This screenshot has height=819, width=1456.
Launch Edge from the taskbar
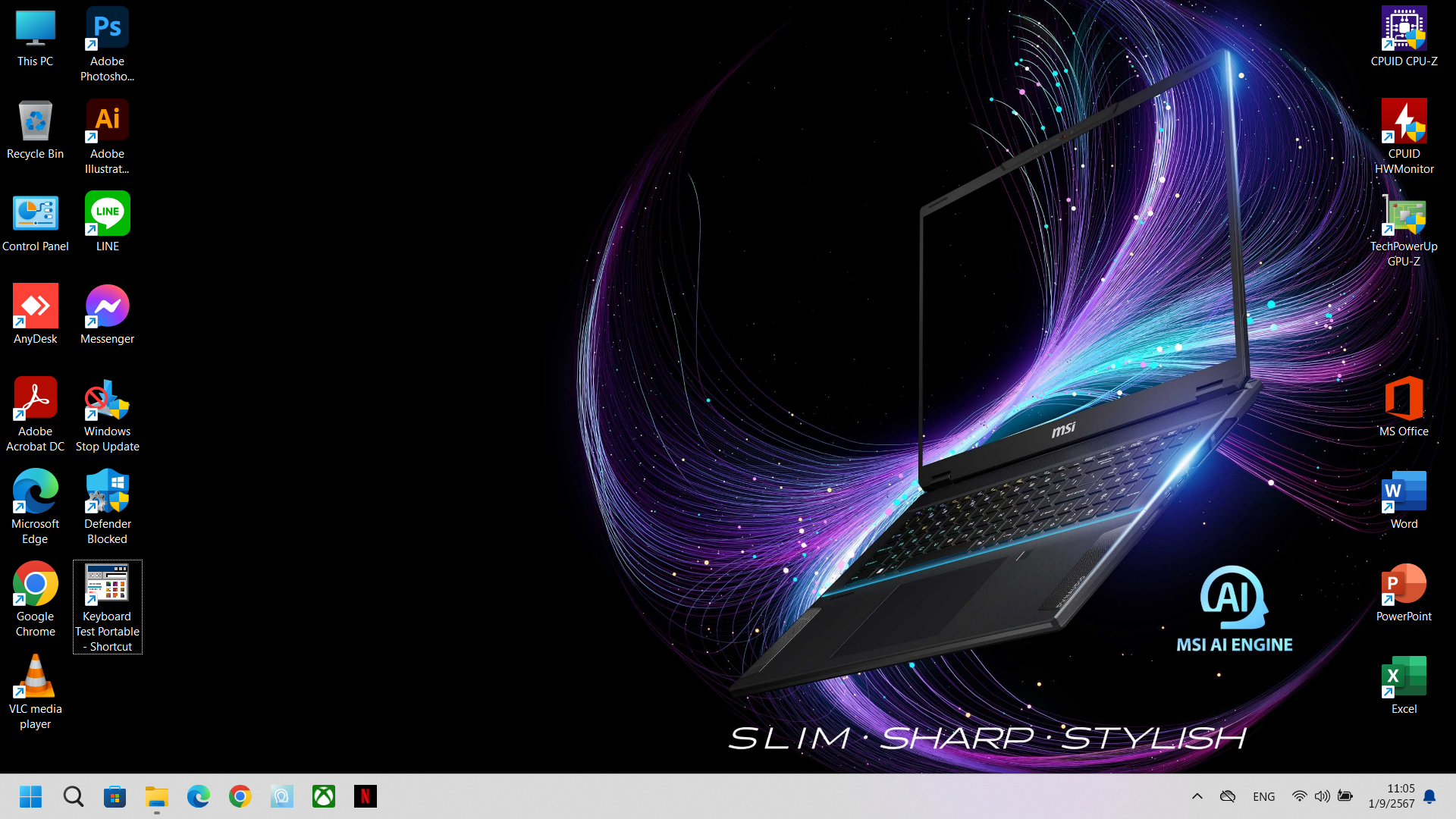(198, 796)
